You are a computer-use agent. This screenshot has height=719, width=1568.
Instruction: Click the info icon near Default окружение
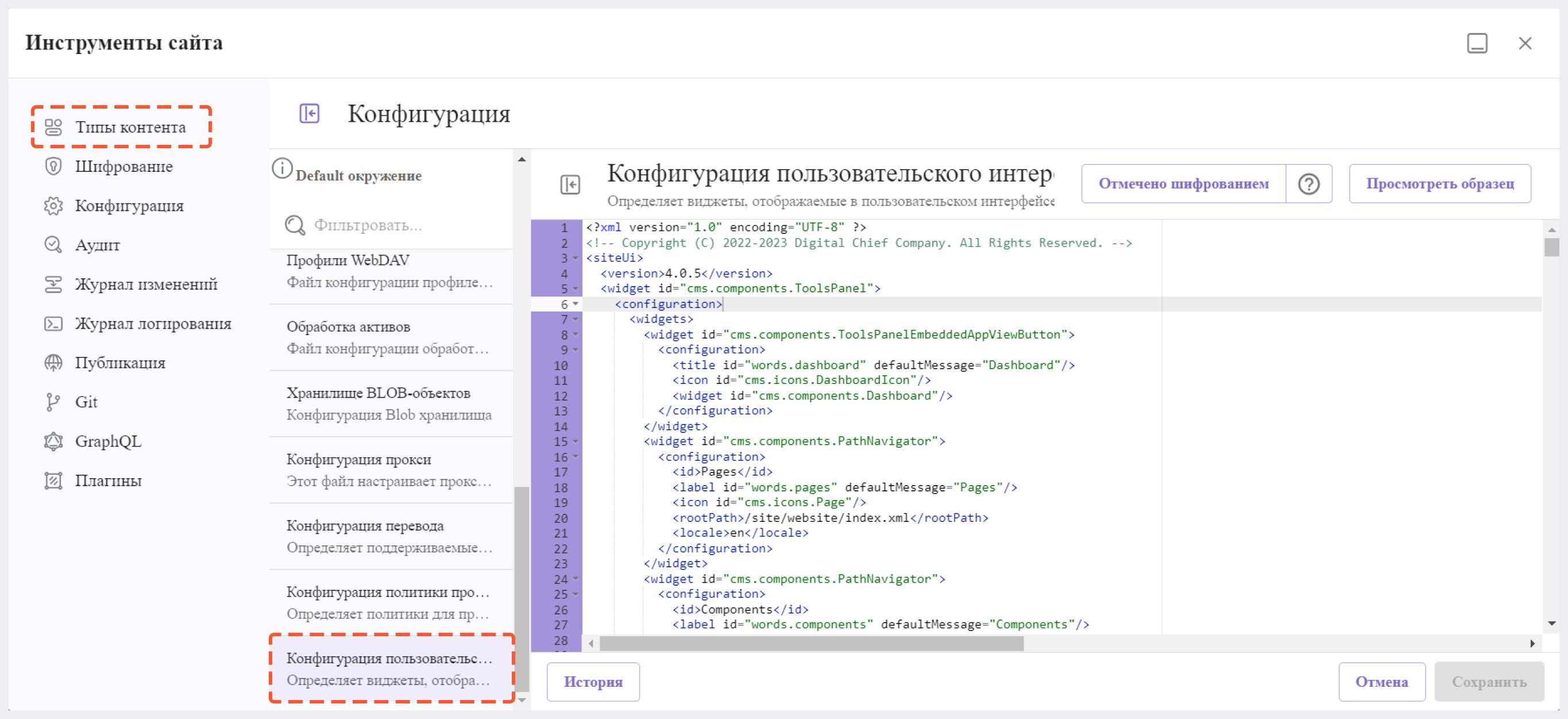[x=283, y=168]
